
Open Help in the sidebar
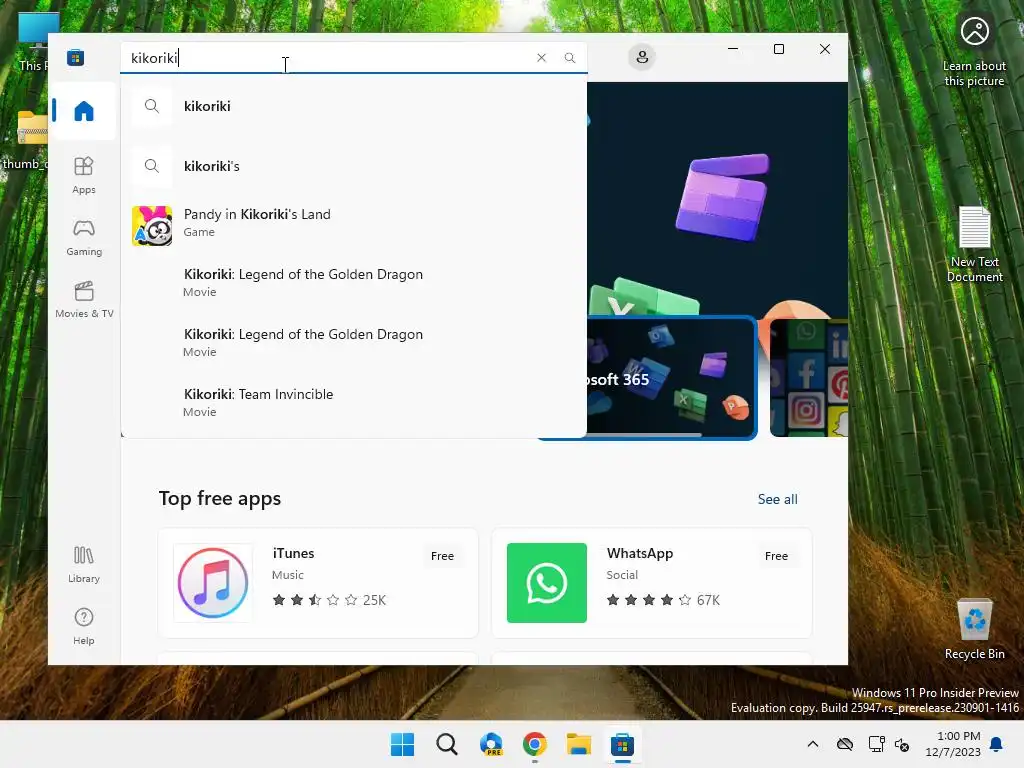click(x=84, y=626)
